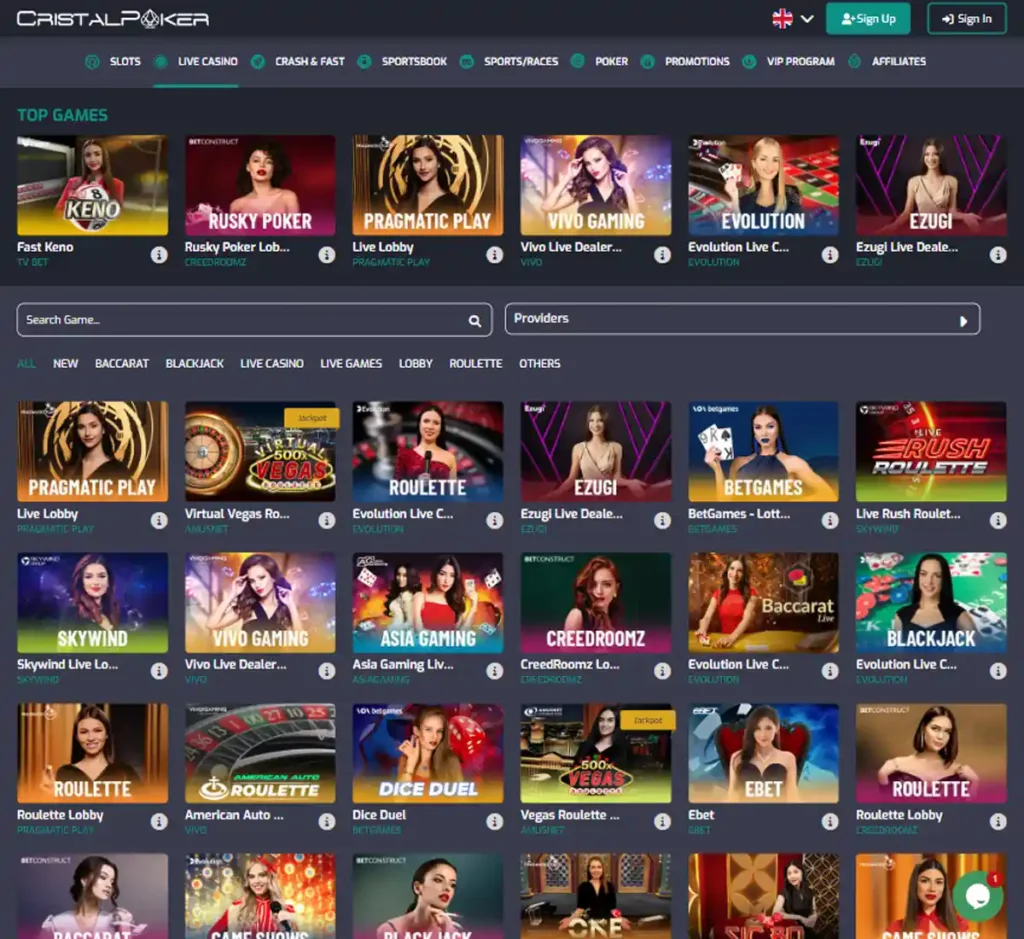Open the Live Rush Roulette thumbnail
1024x939 pixels.
click(931, 451)
